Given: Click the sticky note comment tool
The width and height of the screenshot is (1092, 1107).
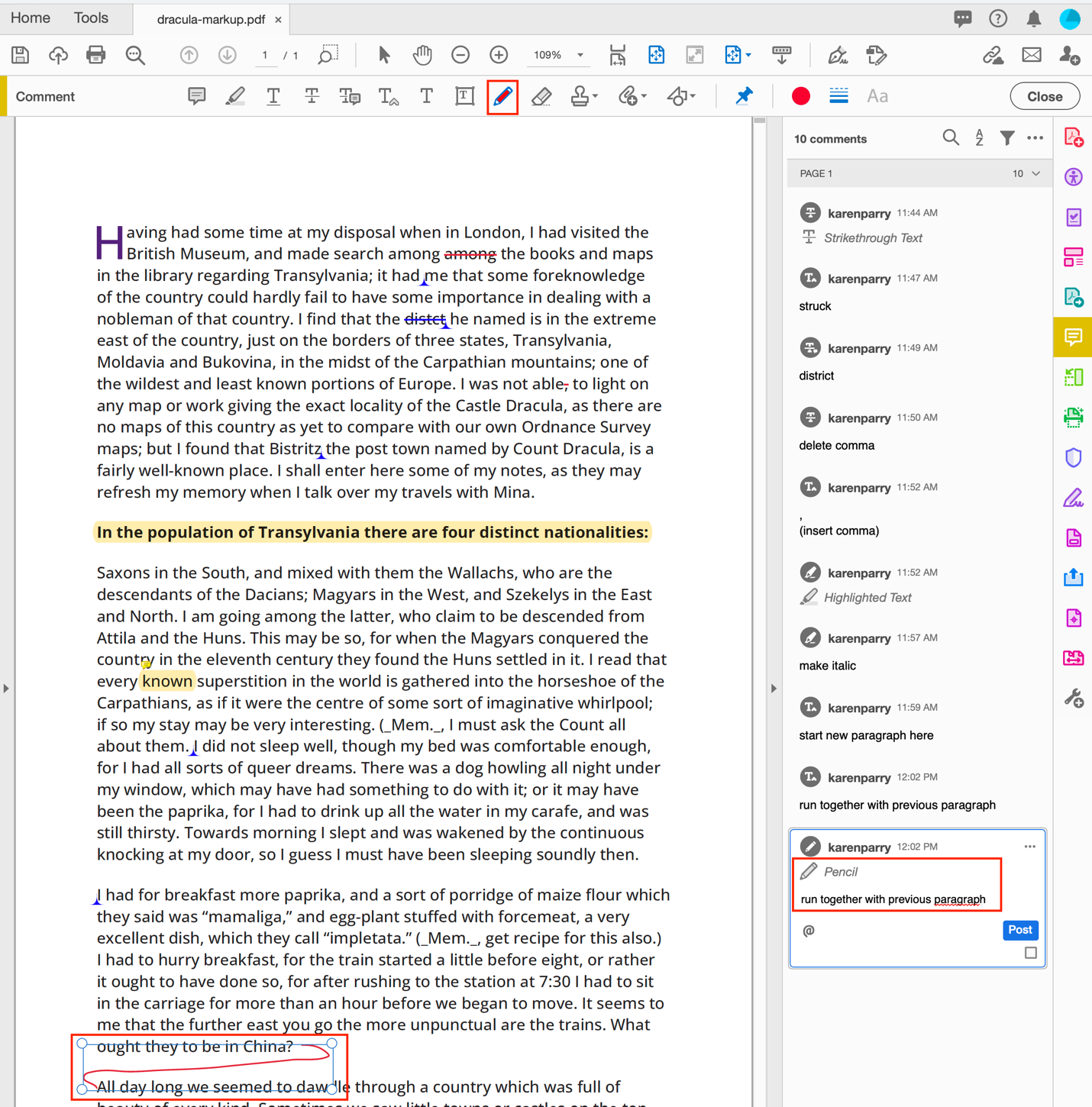Looking at the screenshot, I should [196, 96].
